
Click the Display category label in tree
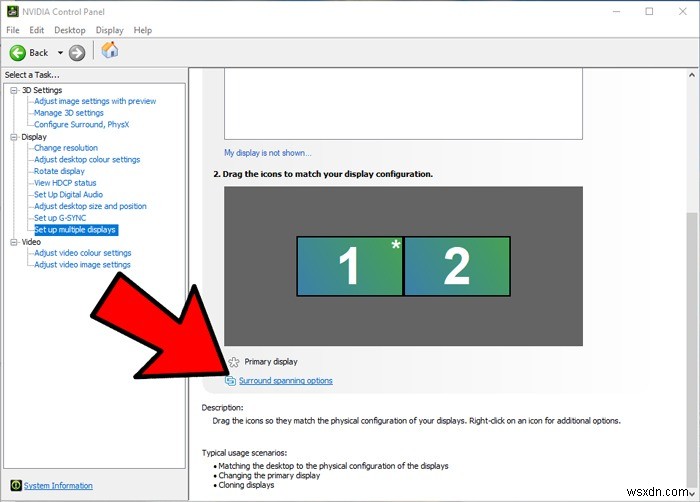pyautogui.click(x=34, y=137)
